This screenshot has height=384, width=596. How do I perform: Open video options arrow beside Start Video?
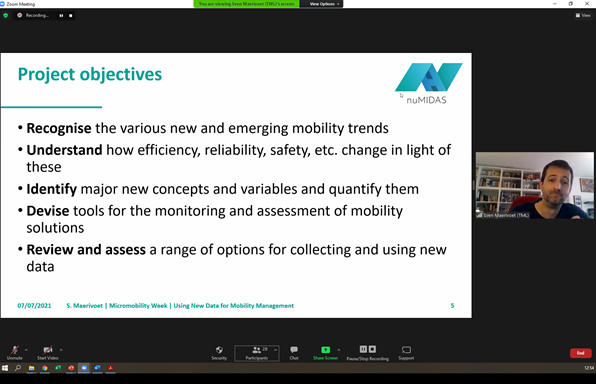[61, 350]
